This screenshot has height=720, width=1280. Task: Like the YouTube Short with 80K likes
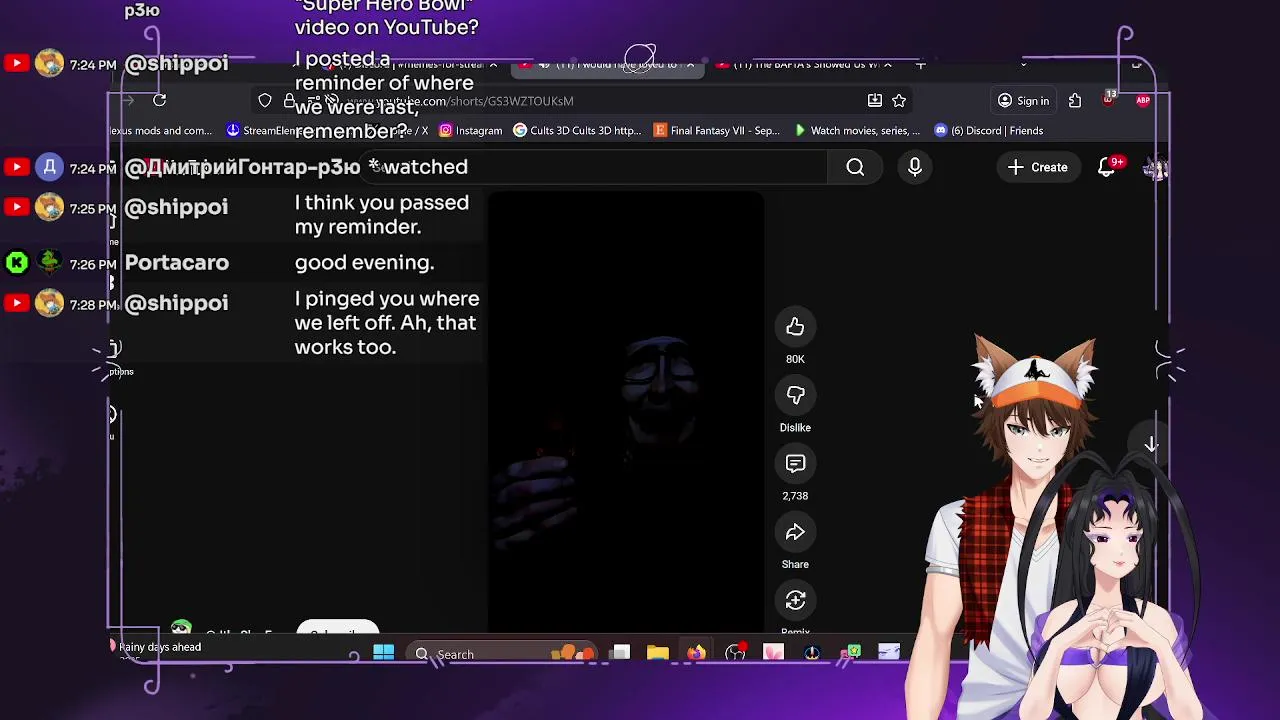(795, 327)
